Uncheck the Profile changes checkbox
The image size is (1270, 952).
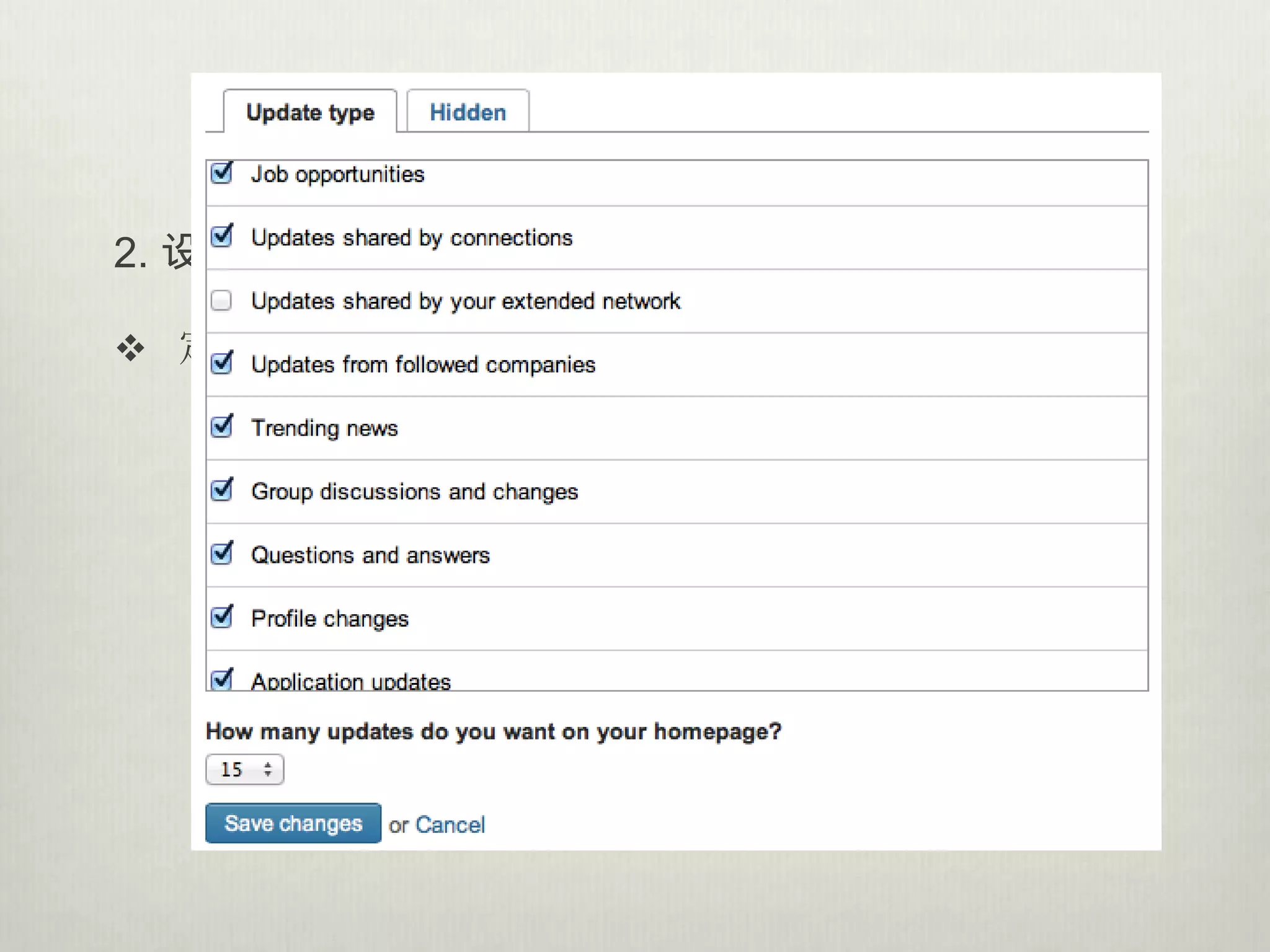pos(221,618)
